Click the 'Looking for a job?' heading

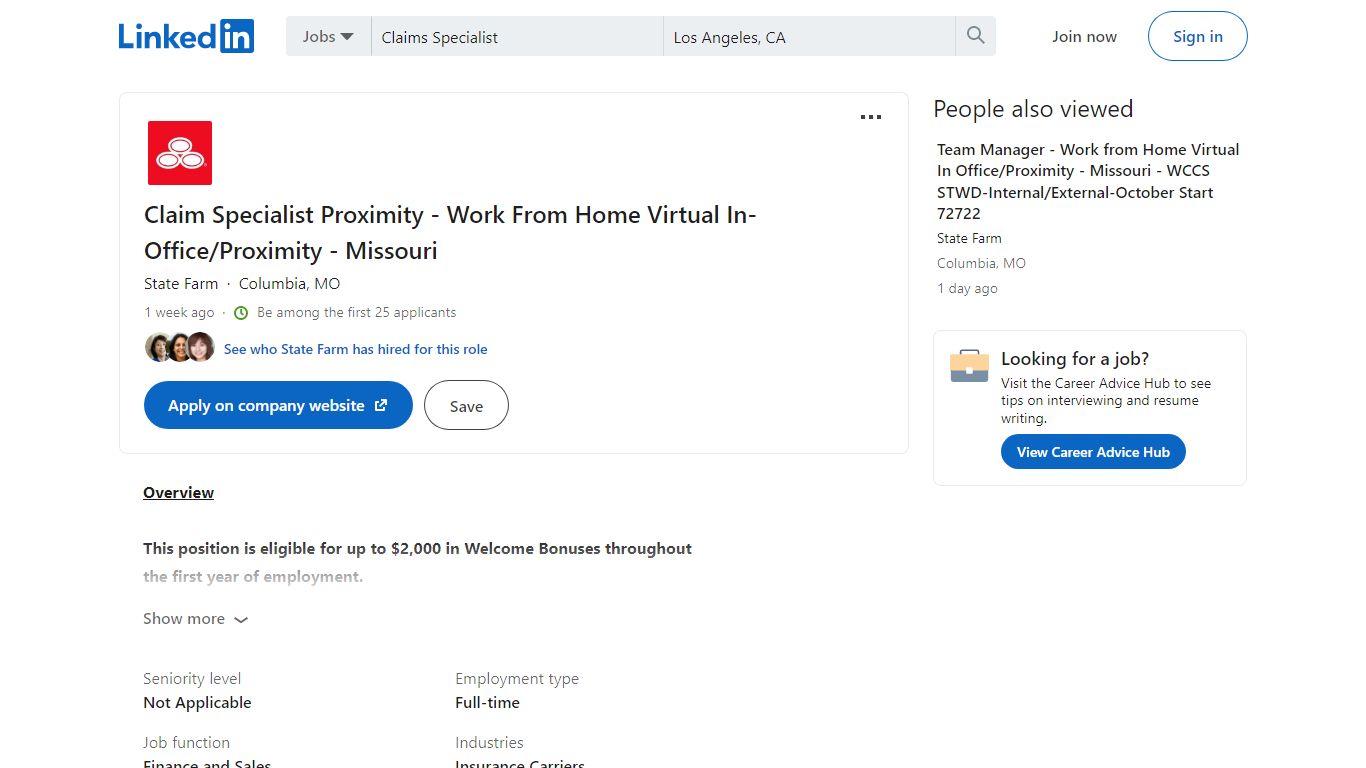1075,359
